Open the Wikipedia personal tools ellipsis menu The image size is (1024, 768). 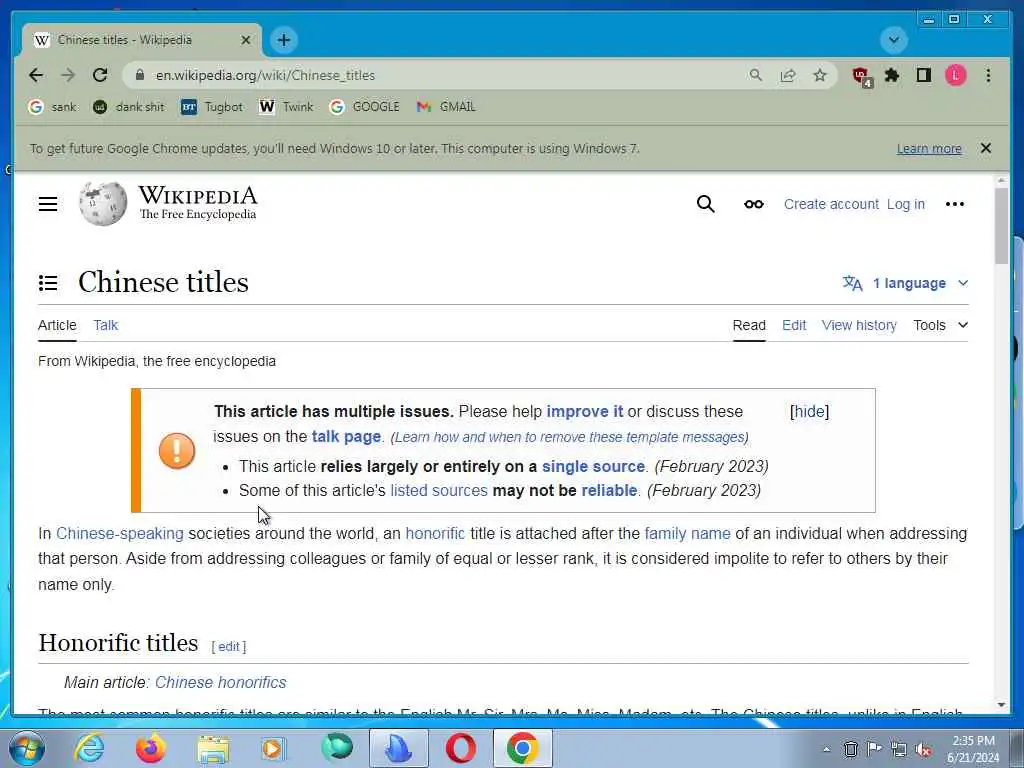point(955,204)
